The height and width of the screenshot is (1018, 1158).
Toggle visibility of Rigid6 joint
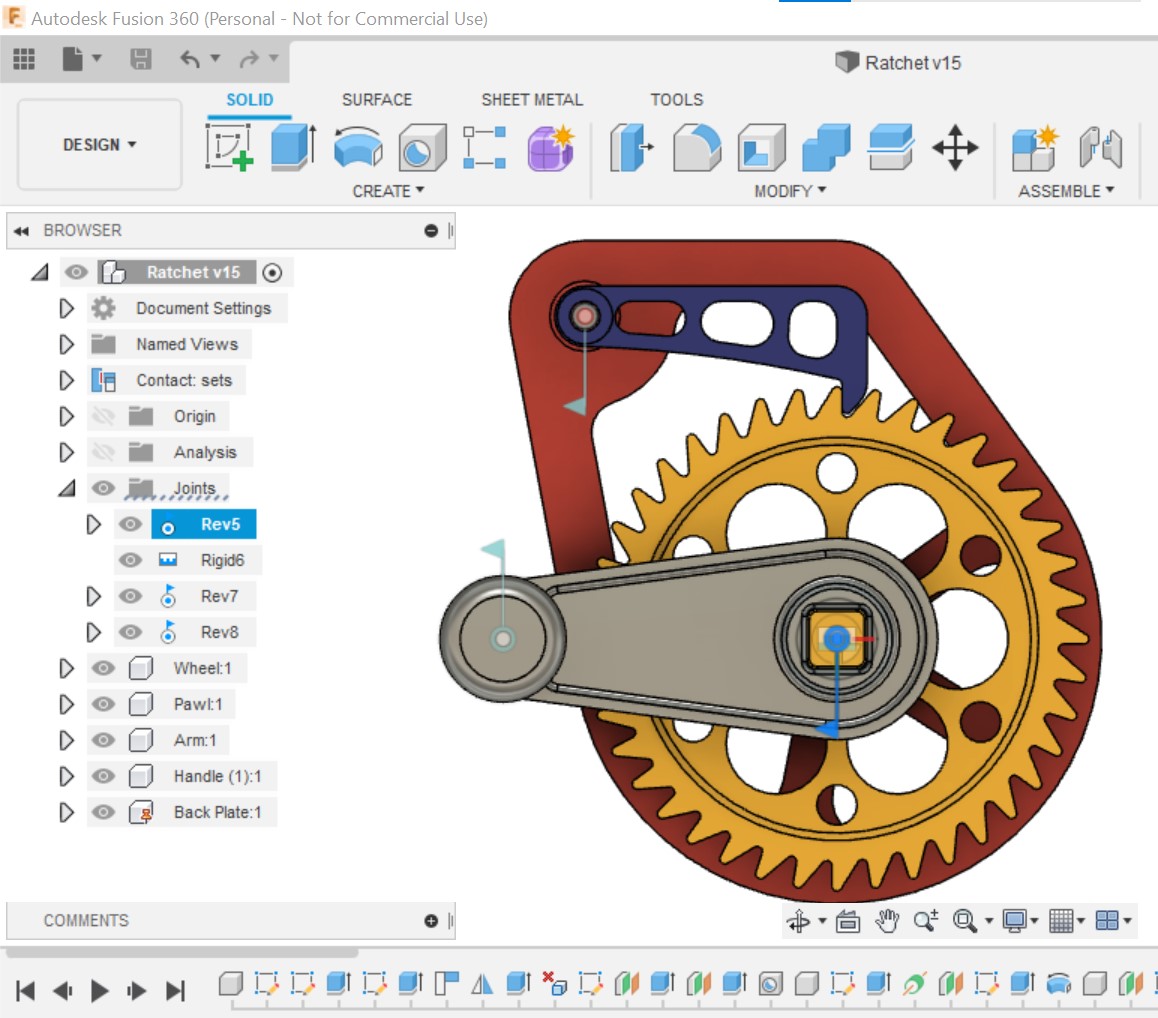click(x=131, y=560)
